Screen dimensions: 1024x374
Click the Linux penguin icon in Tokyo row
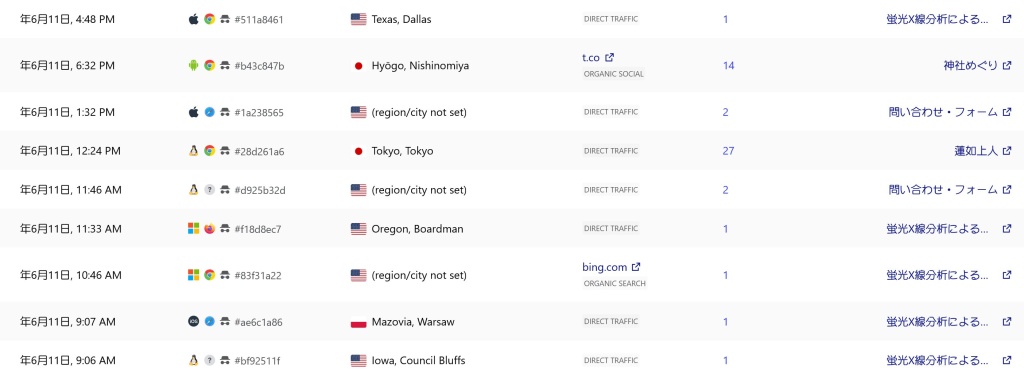click(193, 151)
